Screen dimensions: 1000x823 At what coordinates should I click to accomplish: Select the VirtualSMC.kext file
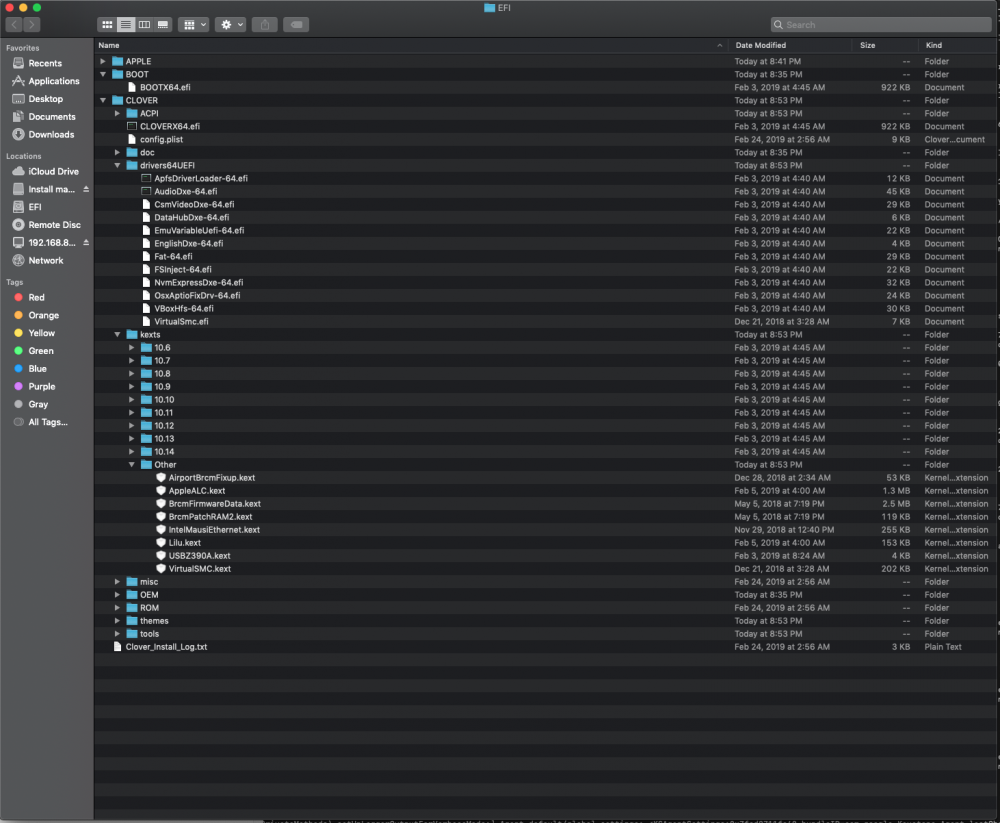(x=200, y=569)
